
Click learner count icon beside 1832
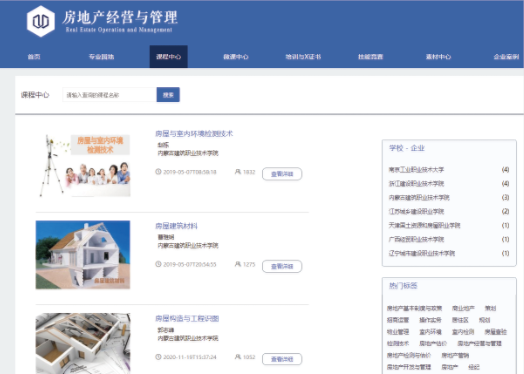(238, 172)
